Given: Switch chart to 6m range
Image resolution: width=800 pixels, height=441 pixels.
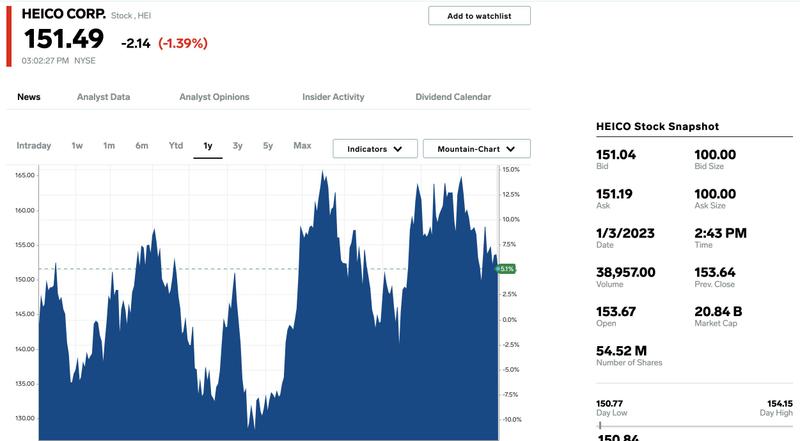Looking at the screenshot, I should (x=142, y=145).
